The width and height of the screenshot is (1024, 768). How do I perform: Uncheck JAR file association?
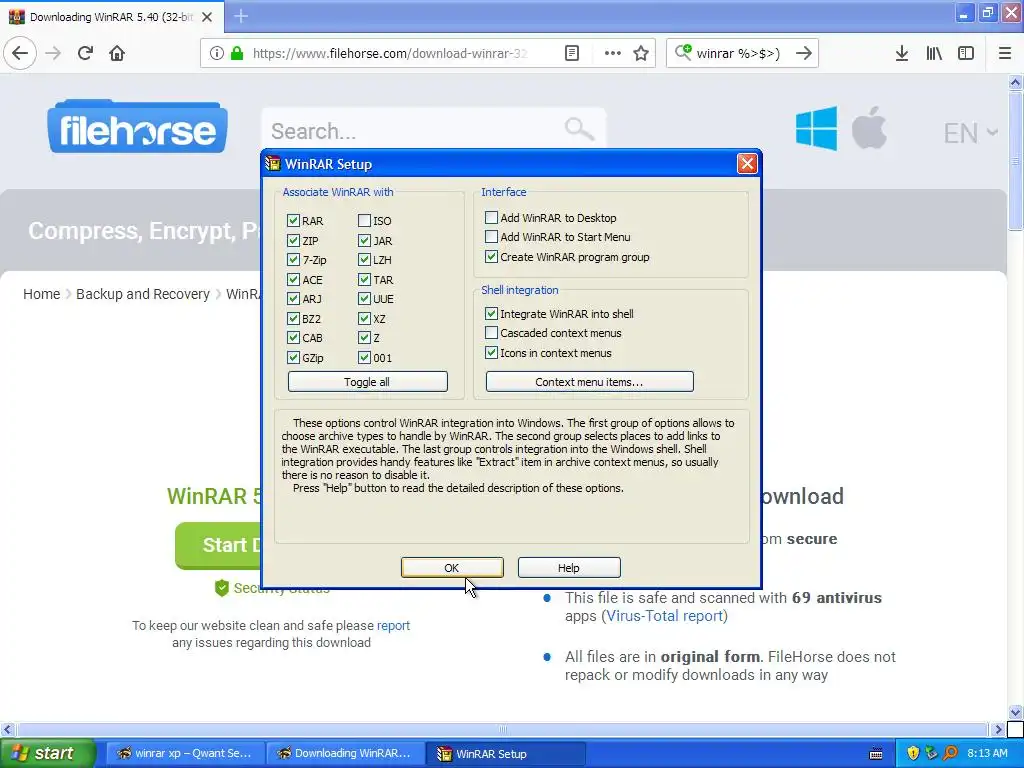point(364,240)
